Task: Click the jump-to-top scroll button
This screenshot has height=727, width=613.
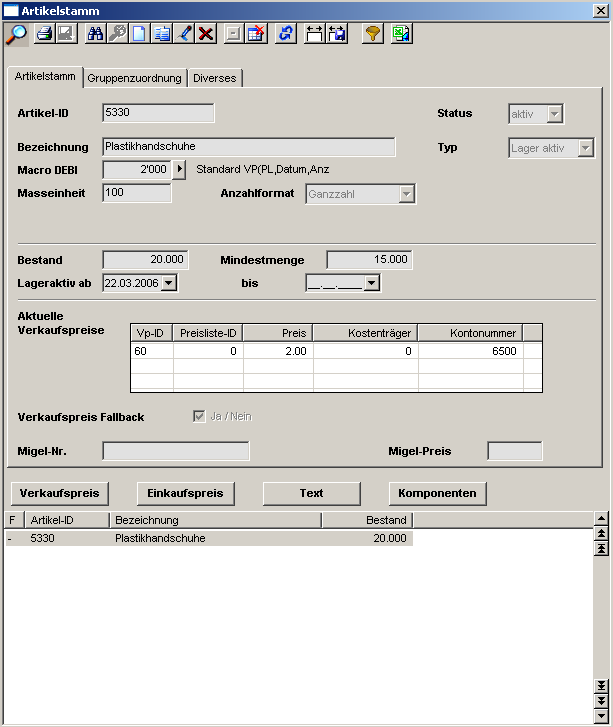Action: pyautogui.click(x=601, y=548)
